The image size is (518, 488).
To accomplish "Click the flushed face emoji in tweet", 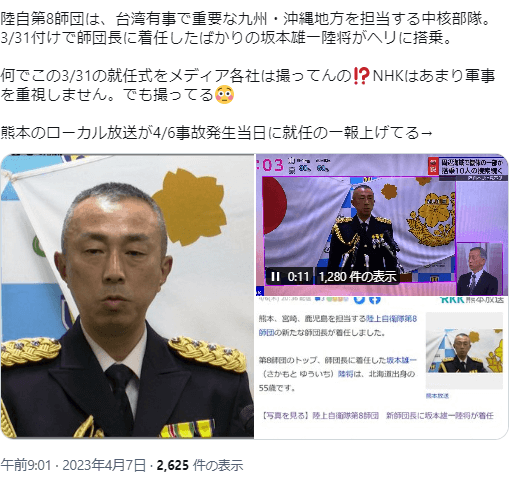I will click(x=224, y=95).
